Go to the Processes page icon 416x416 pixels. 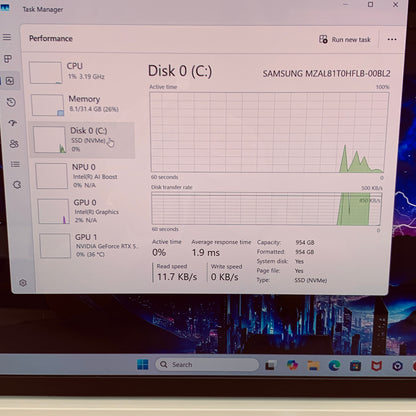[8, 59]
